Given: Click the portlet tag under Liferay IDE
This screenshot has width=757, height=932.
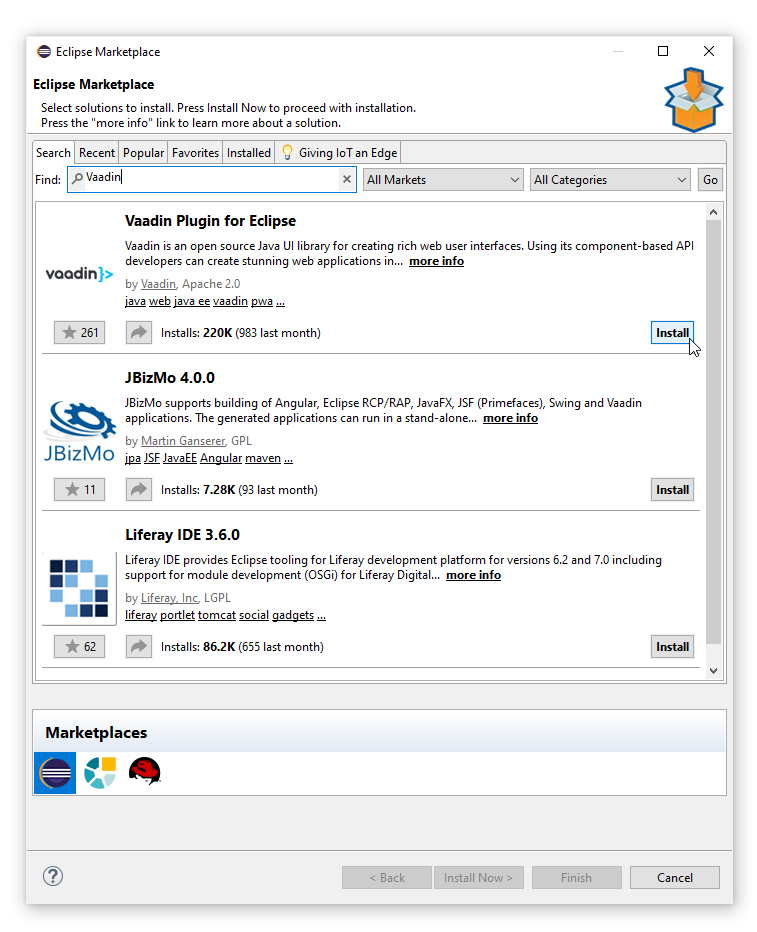Looking at the screenshot, I should click(177, 615).
